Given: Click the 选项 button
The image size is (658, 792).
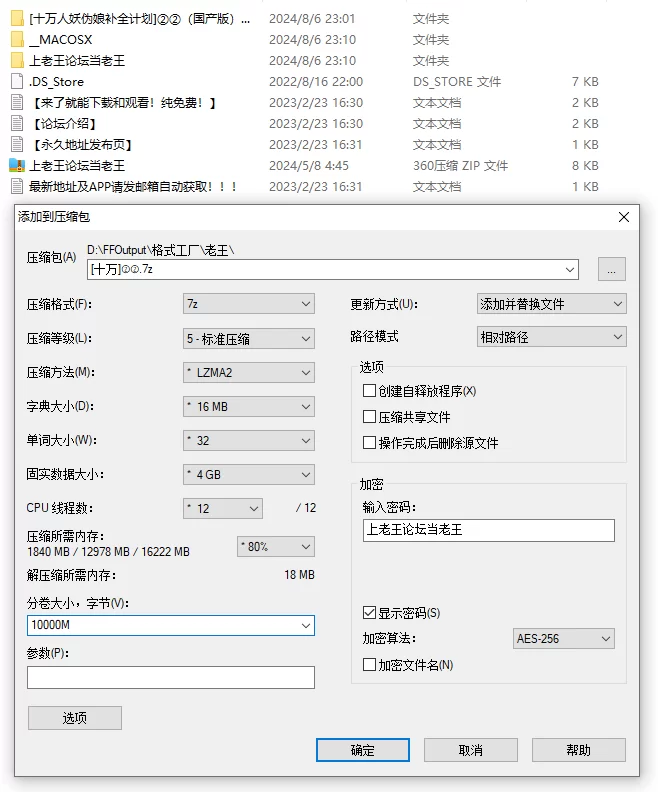Looking at the screenshot, I should point(75,718).
